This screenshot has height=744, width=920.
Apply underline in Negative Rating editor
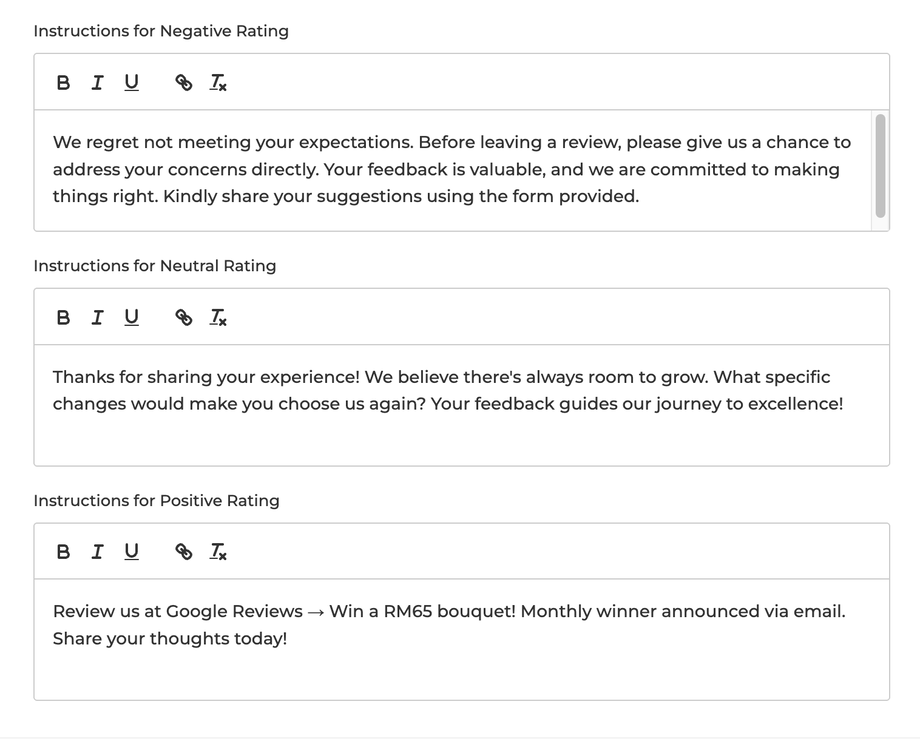coord(131,83)
